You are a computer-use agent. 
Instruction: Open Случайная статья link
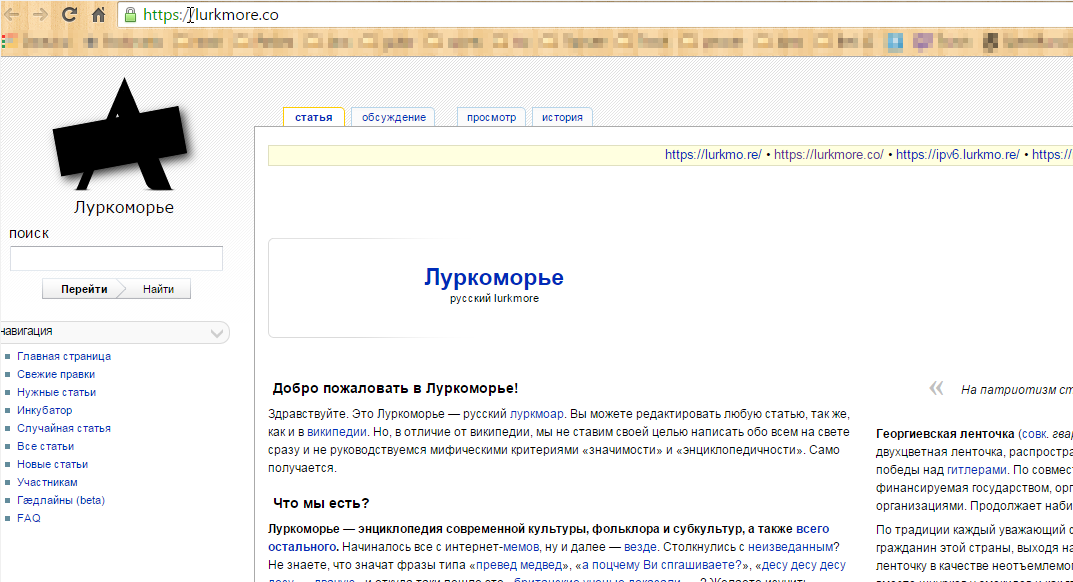(x=64, y=428)
